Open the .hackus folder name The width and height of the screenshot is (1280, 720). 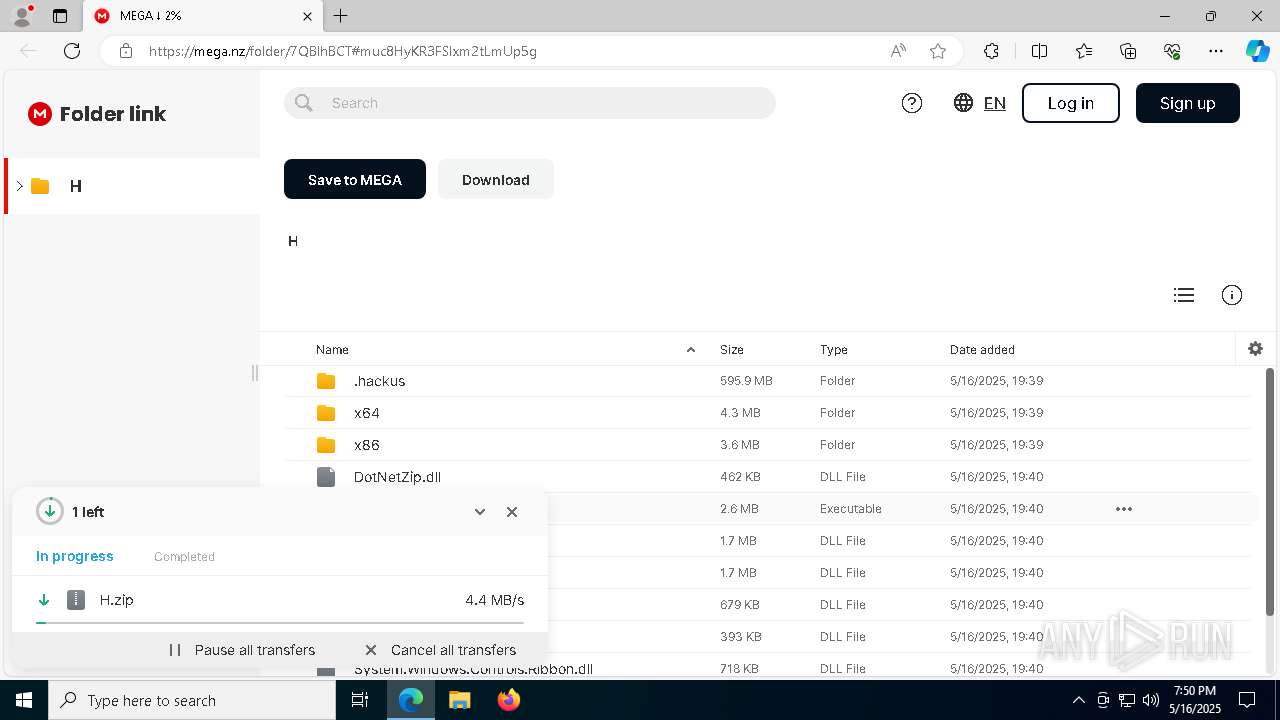(379, 381)
